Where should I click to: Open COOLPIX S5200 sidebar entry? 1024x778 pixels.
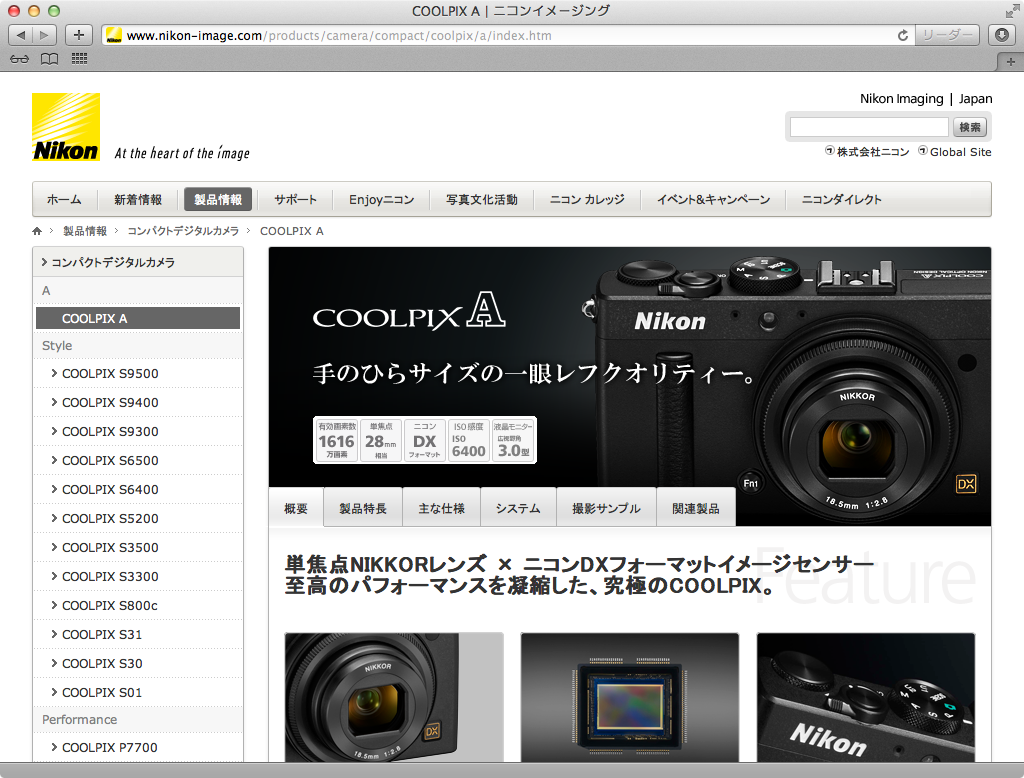[x=138, y=519]
